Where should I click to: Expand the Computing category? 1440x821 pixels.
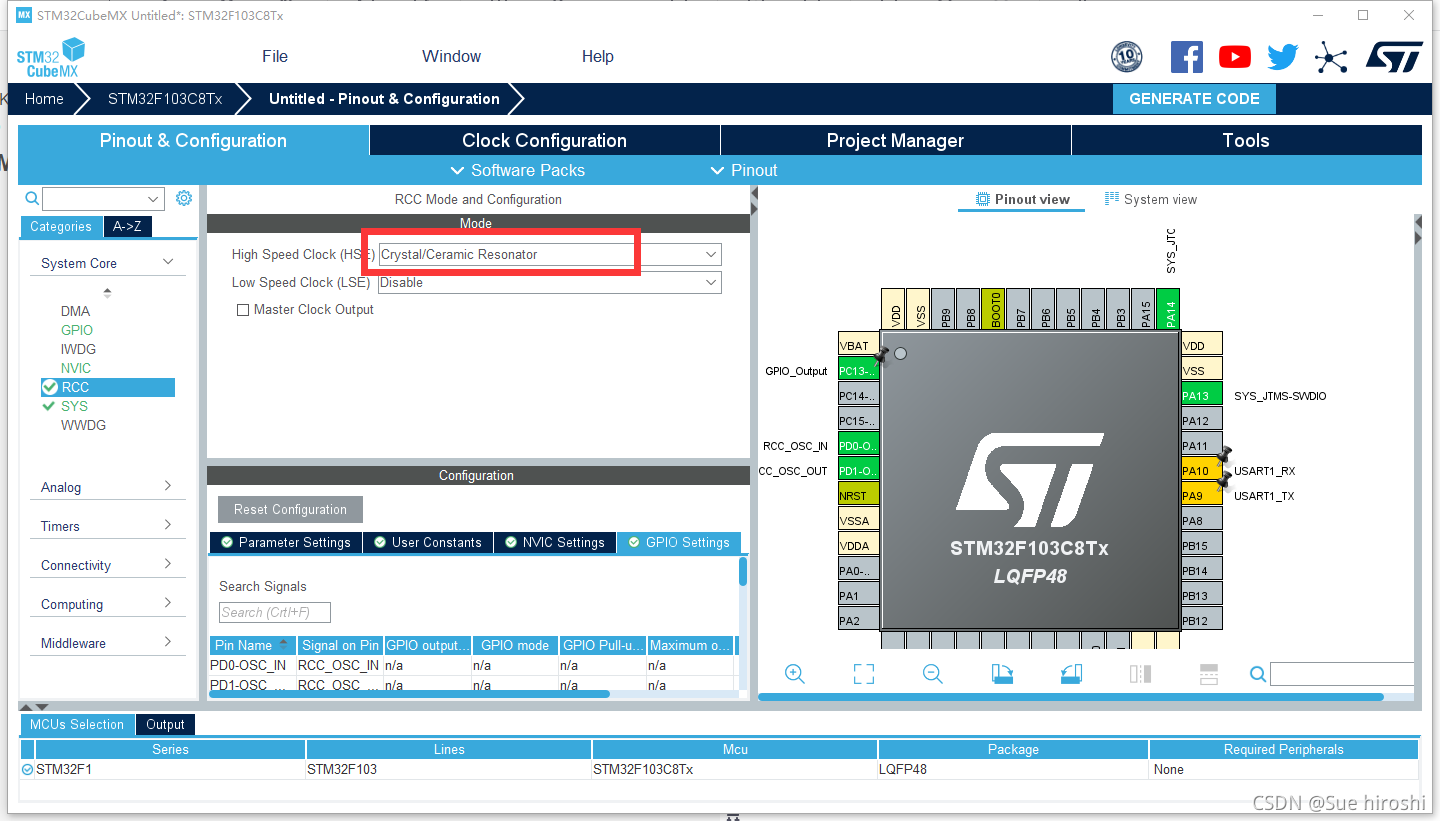pos(168,603)
